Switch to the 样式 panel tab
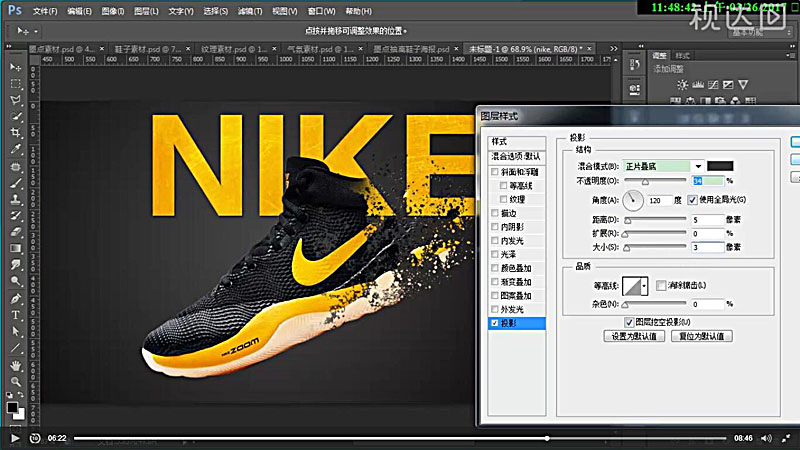 click(x=682, y=56)
